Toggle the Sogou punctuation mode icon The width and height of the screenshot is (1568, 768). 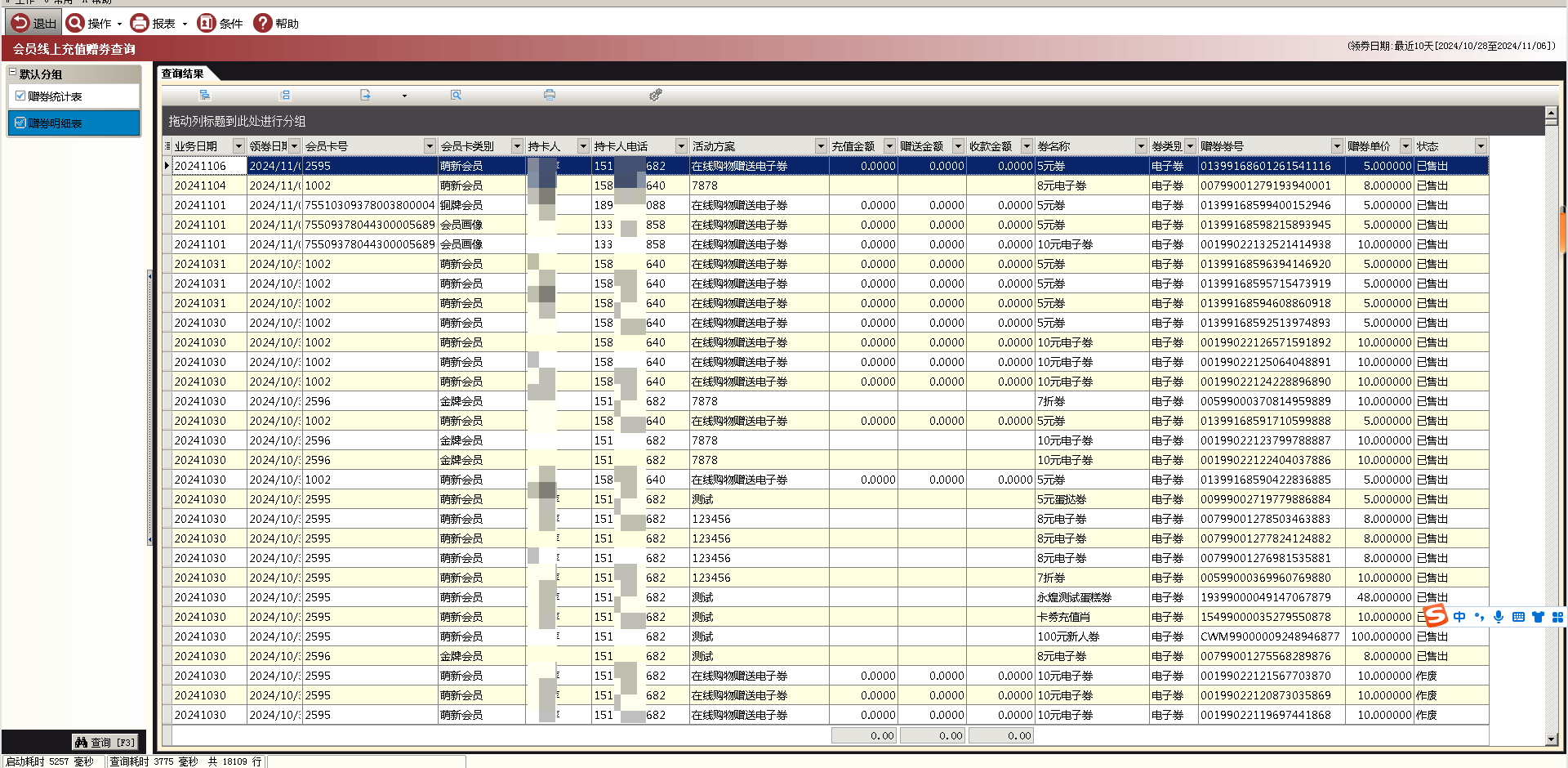point(1479,617)
